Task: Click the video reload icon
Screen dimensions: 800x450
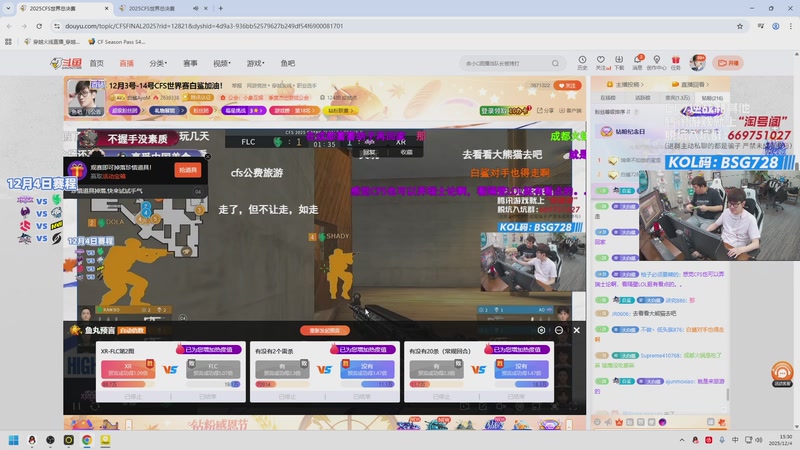Action: click(94, 407)
